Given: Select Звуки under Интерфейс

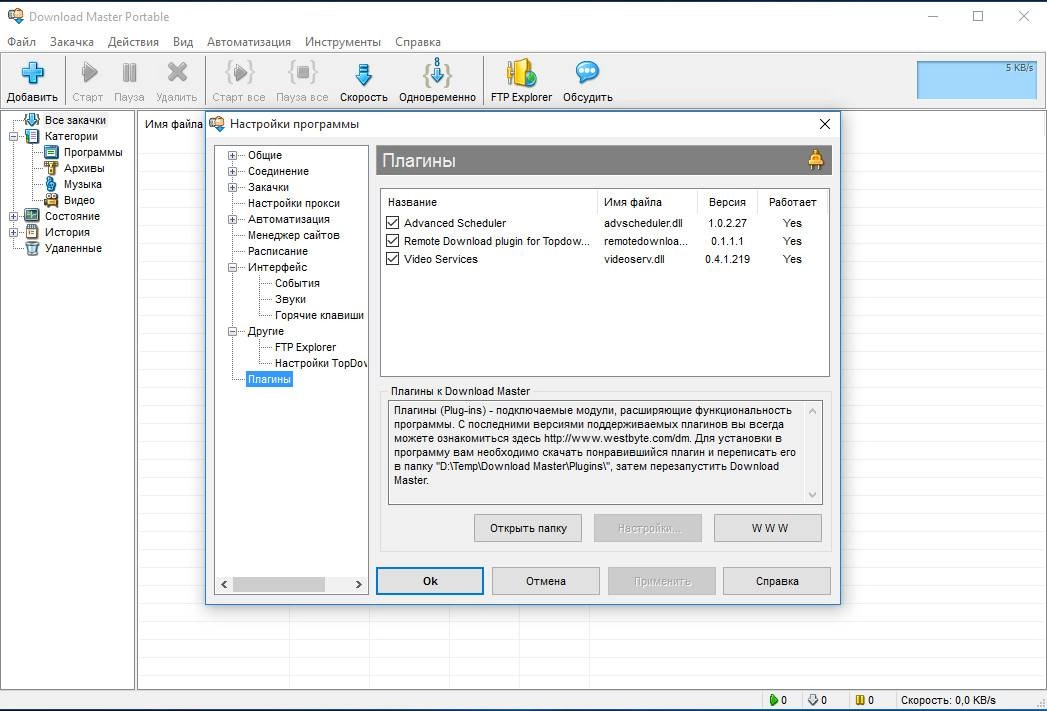Looking at the screenshot, I should point(290,300).
